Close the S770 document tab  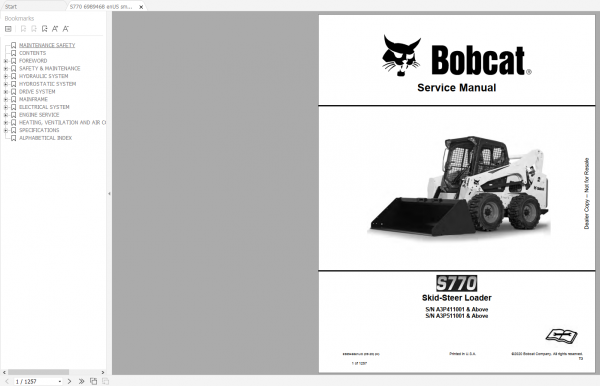click(141, 7)
